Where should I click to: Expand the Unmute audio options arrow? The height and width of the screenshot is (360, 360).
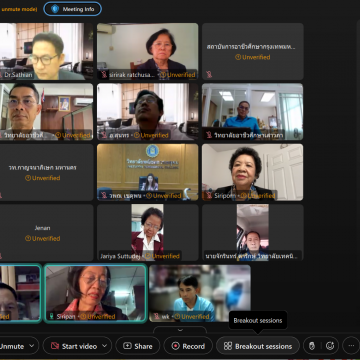coord(32,346)
